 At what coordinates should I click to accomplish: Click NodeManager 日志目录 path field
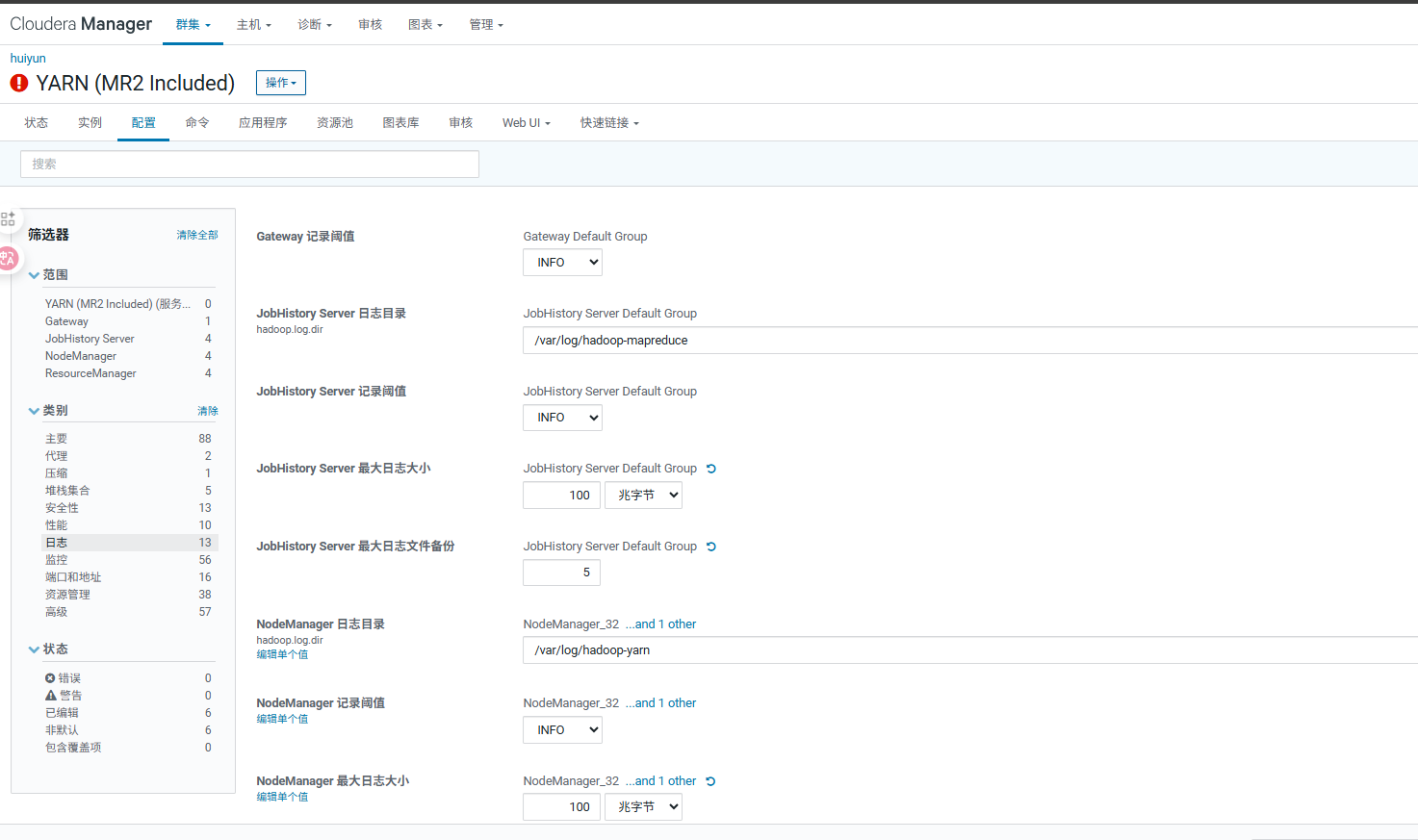(x=970, y=650)
